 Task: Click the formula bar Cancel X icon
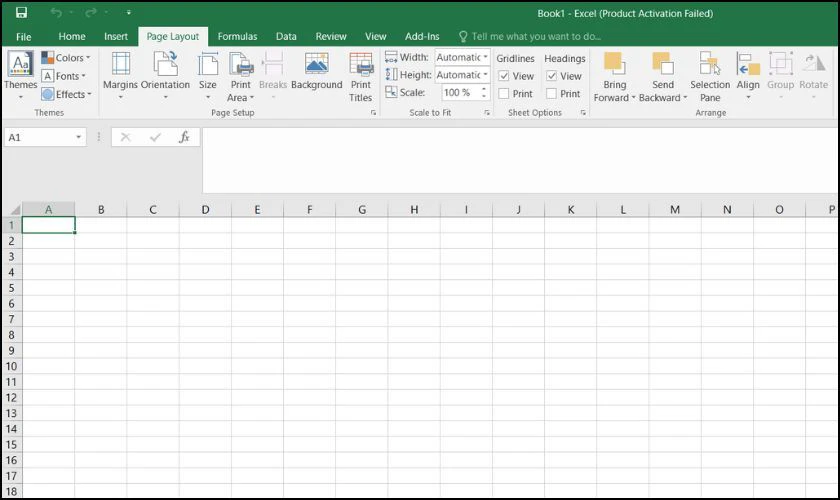coord(125,137)
